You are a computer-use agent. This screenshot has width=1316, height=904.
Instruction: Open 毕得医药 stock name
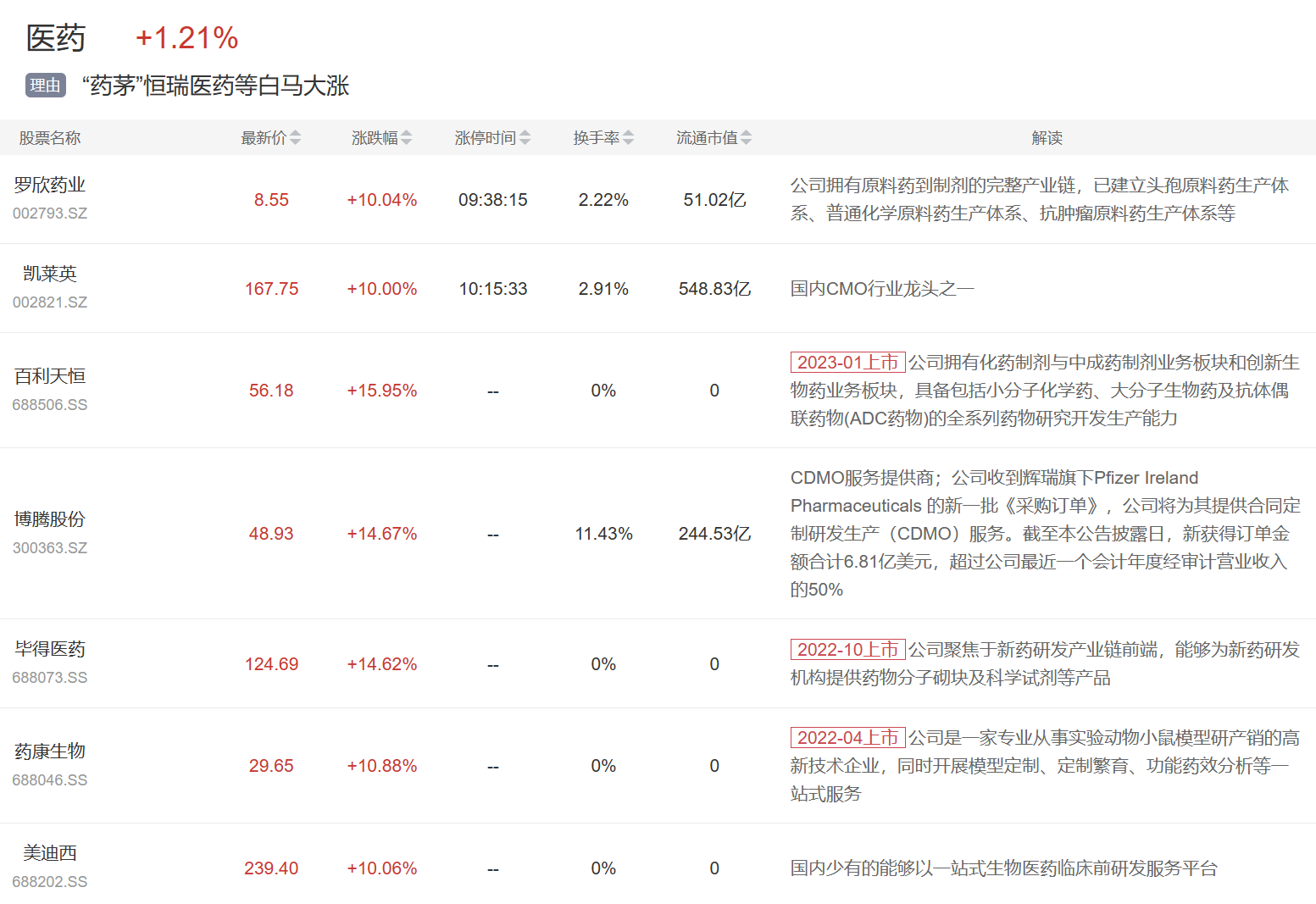pyautogui.click(x=50, y=649)
